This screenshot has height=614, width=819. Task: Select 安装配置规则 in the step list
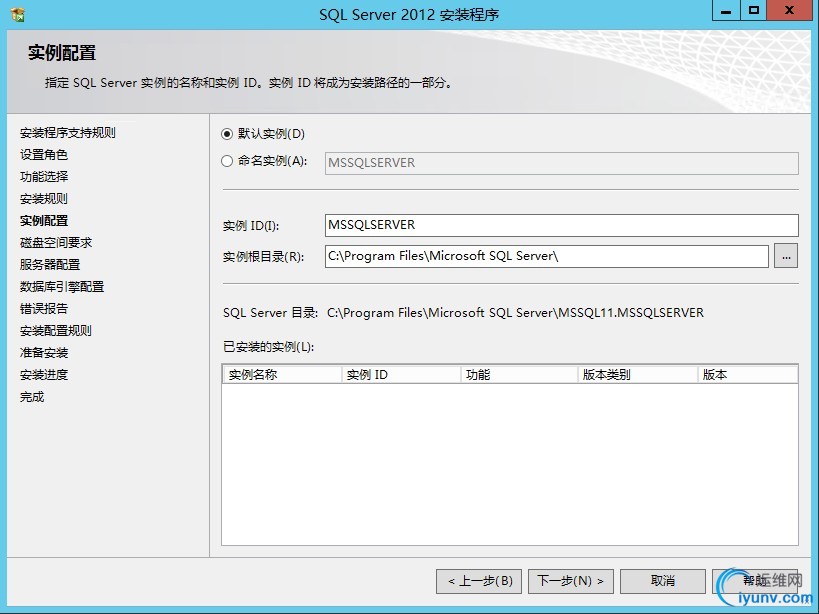pos(56,330)
